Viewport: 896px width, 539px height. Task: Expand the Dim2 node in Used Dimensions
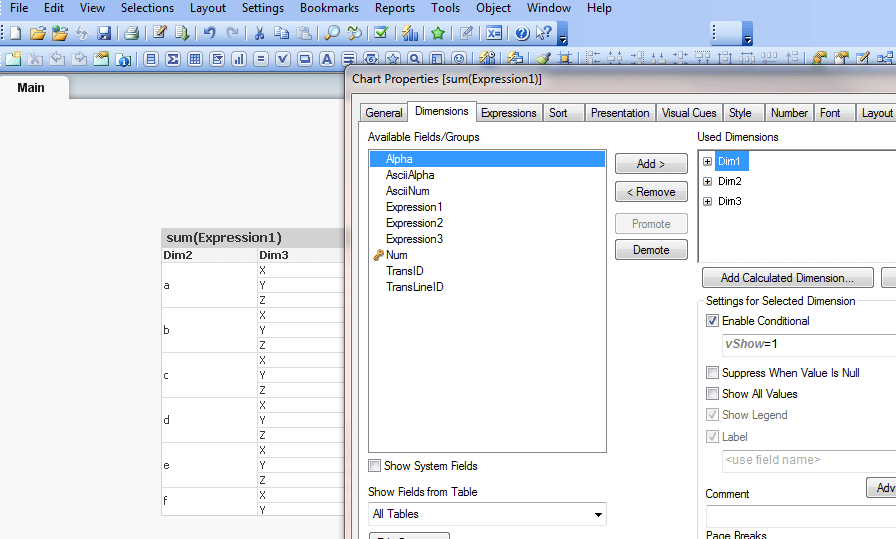[x=708, y=182]
